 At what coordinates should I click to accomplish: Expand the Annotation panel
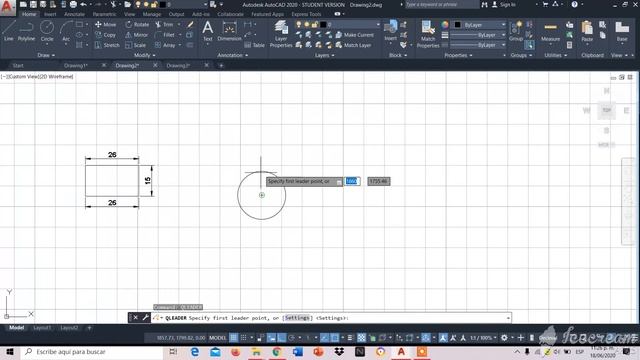click(x=233, y=55)
